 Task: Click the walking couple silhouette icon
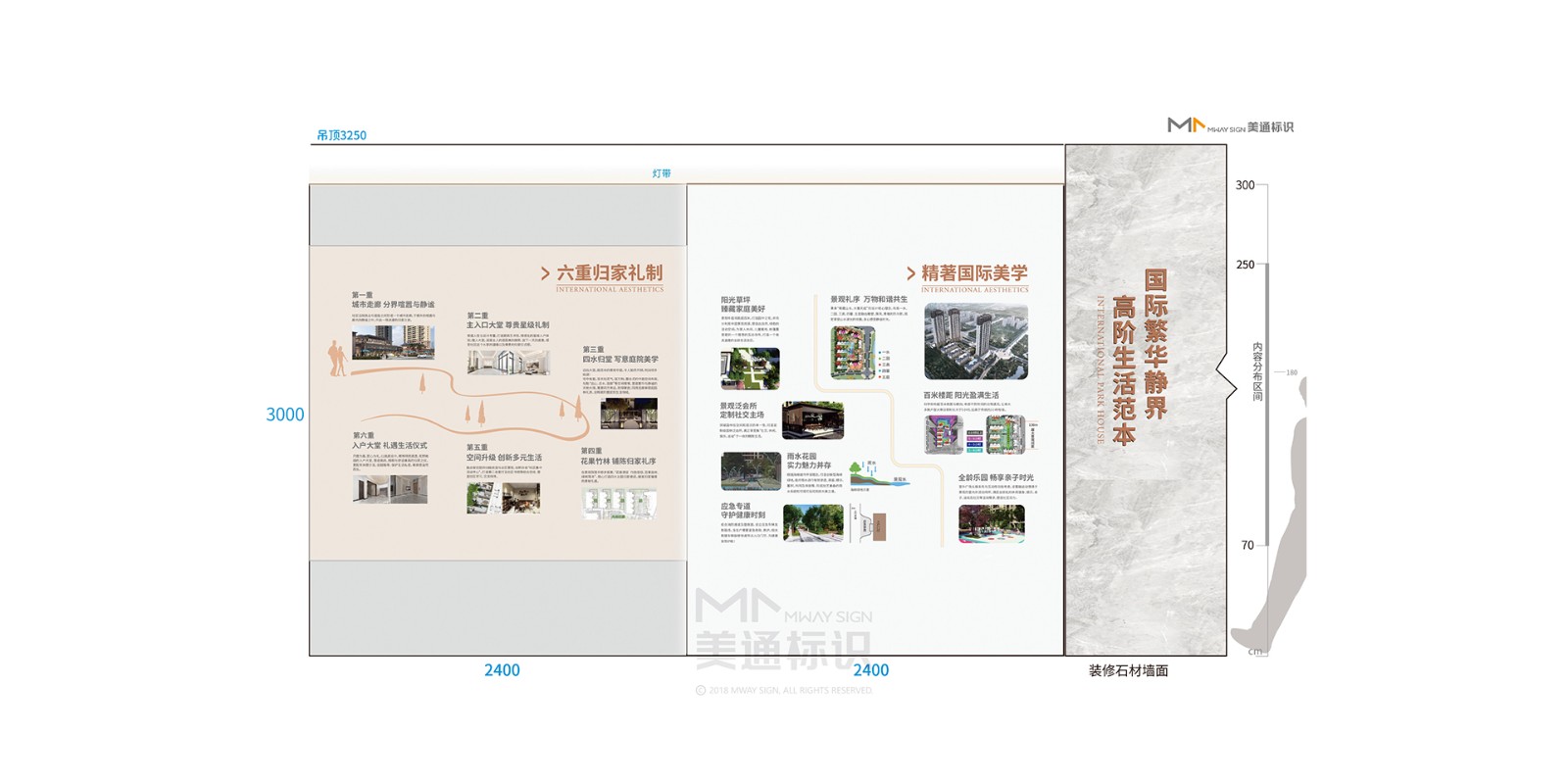pos(337,359)
